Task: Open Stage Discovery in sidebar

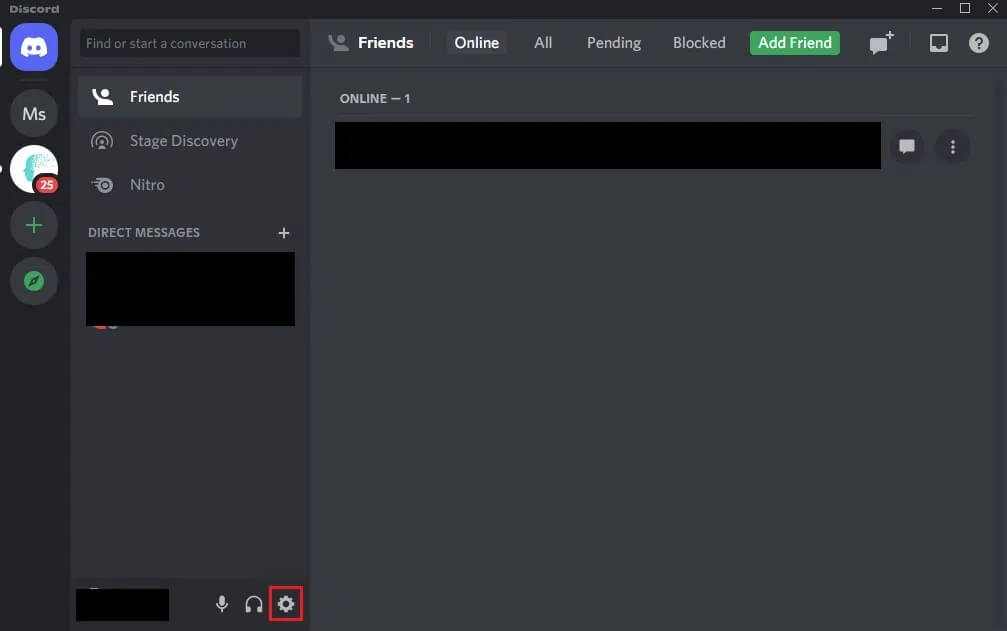Action: tap(184, 141)
